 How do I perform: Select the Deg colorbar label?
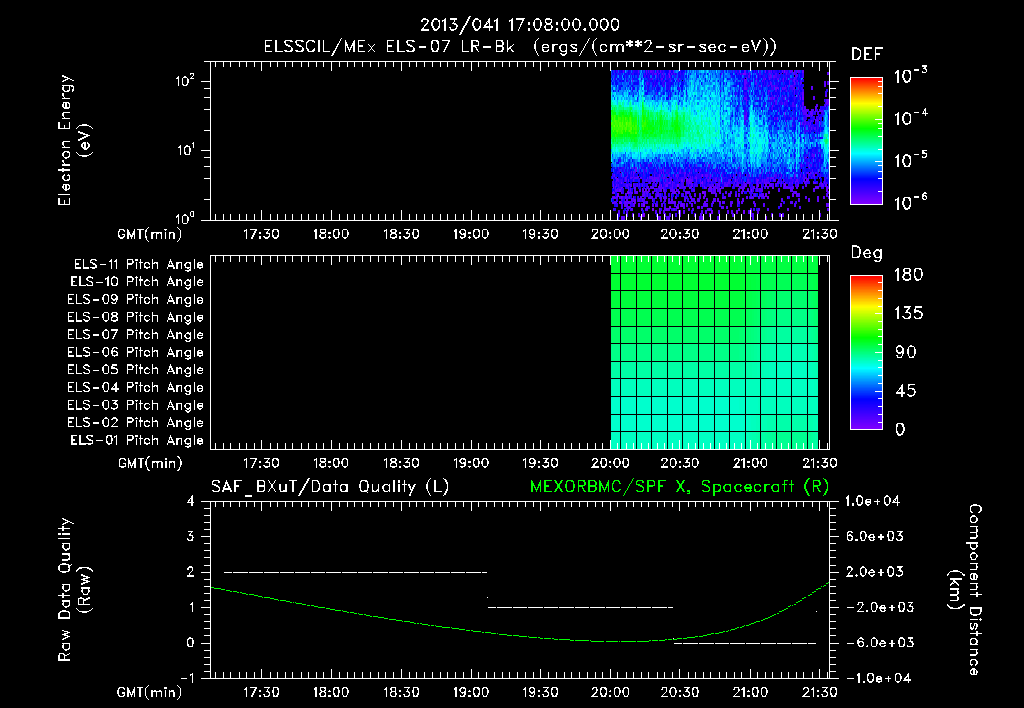[866, 253]
